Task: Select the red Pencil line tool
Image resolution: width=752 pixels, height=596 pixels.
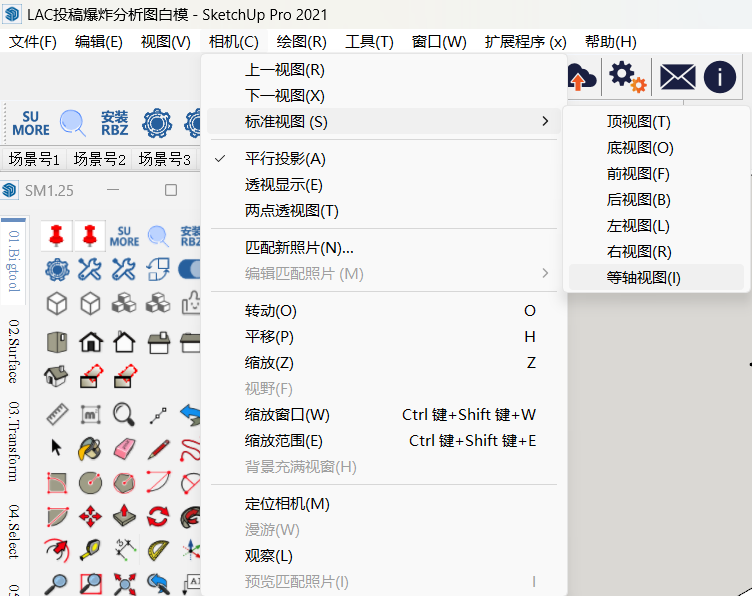Action: [158, 449]
